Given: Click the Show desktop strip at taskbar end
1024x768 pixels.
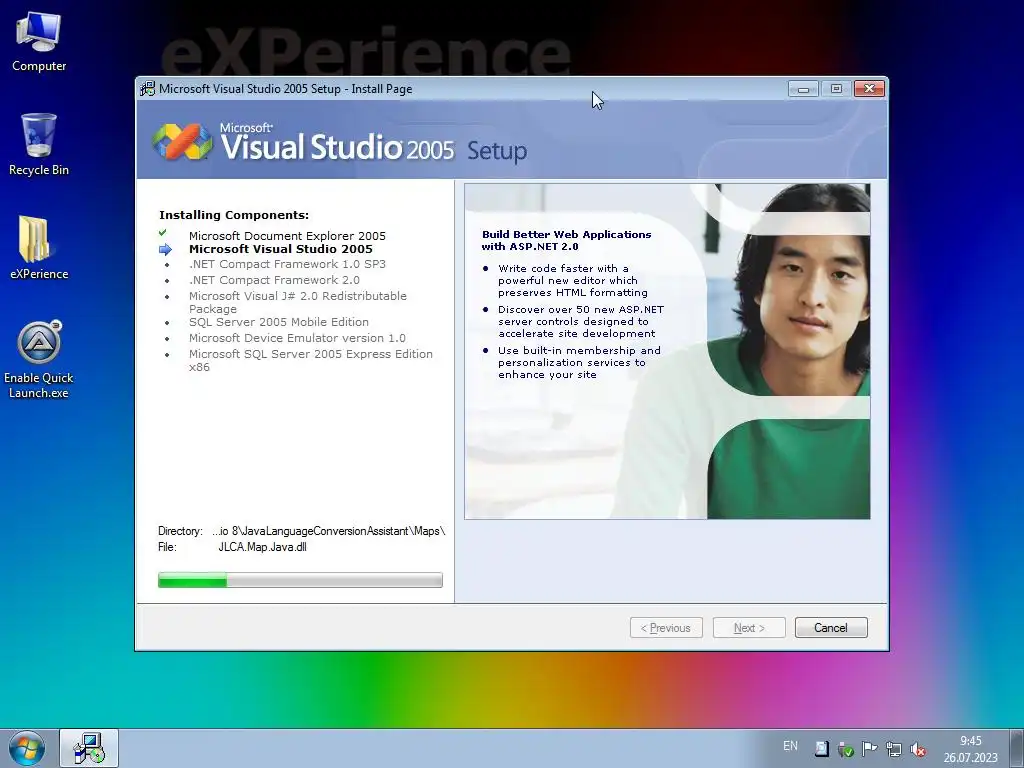Looking at the screenshot, I should 1017,748.
